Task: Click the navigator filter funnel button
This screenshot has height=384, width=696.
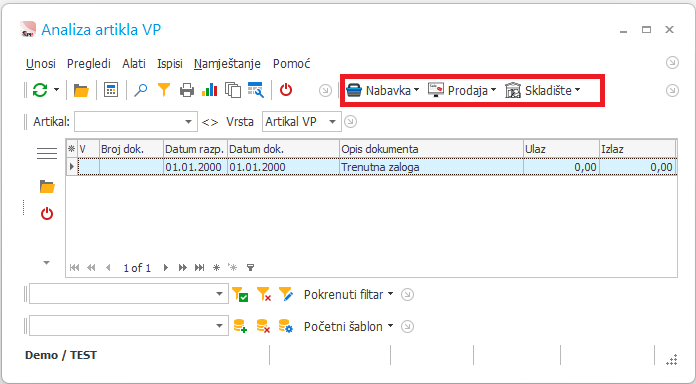Action: click(251, 268)
